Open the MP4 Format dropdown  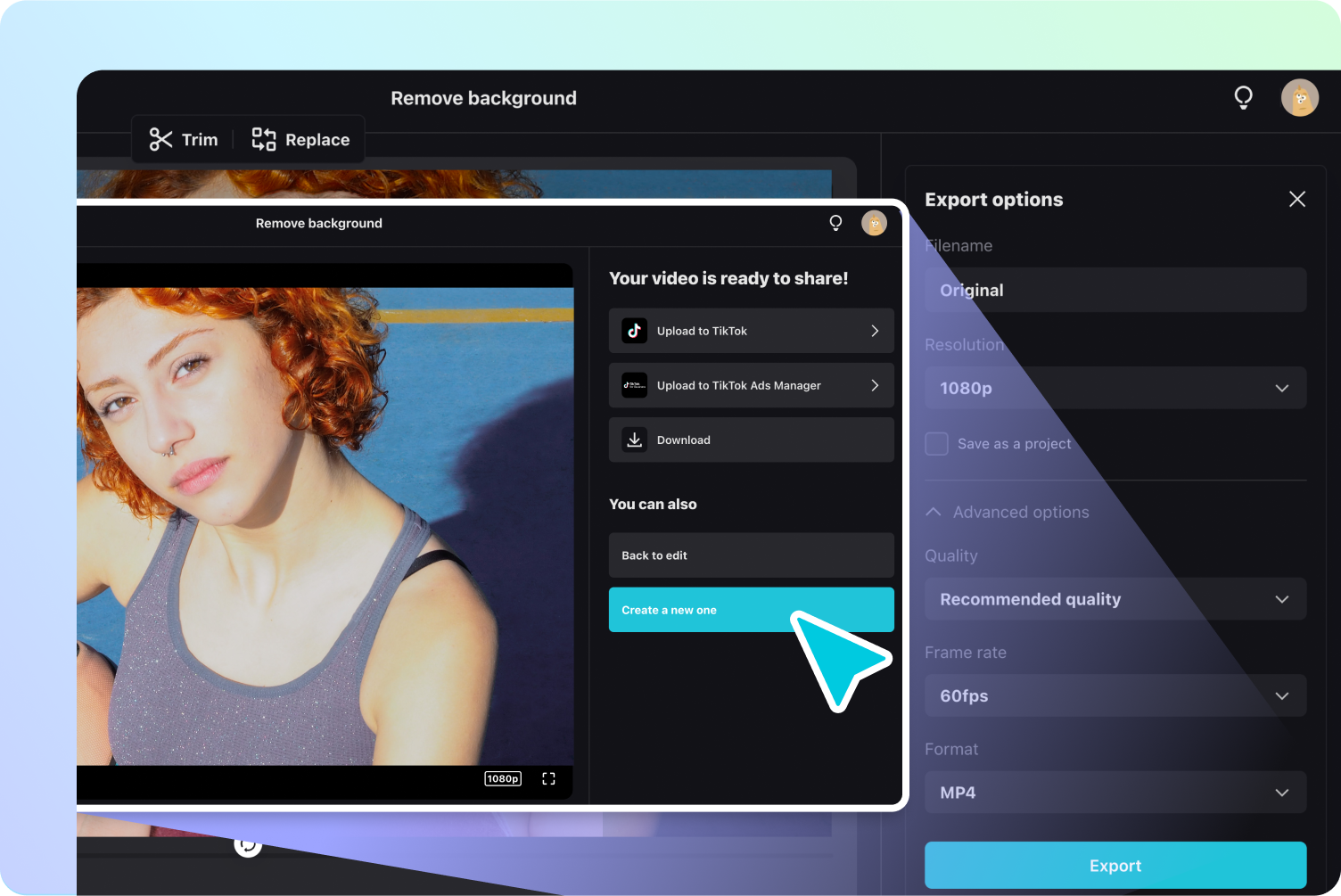[x=1115, y=793]
